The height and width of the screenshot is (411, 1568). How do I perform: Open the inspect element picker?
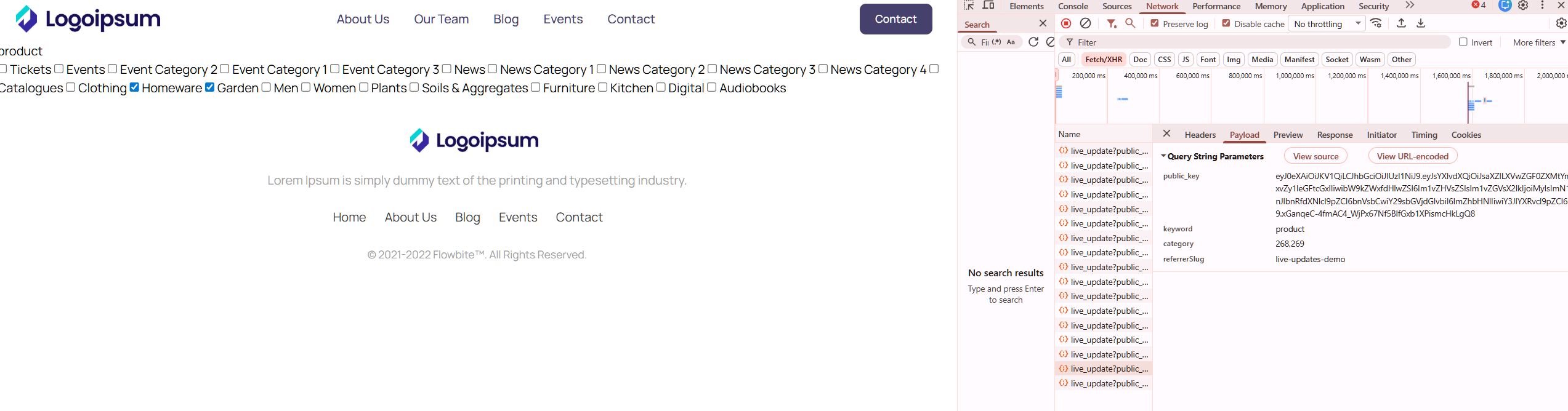pyautogui.click(x=969, y=6)
